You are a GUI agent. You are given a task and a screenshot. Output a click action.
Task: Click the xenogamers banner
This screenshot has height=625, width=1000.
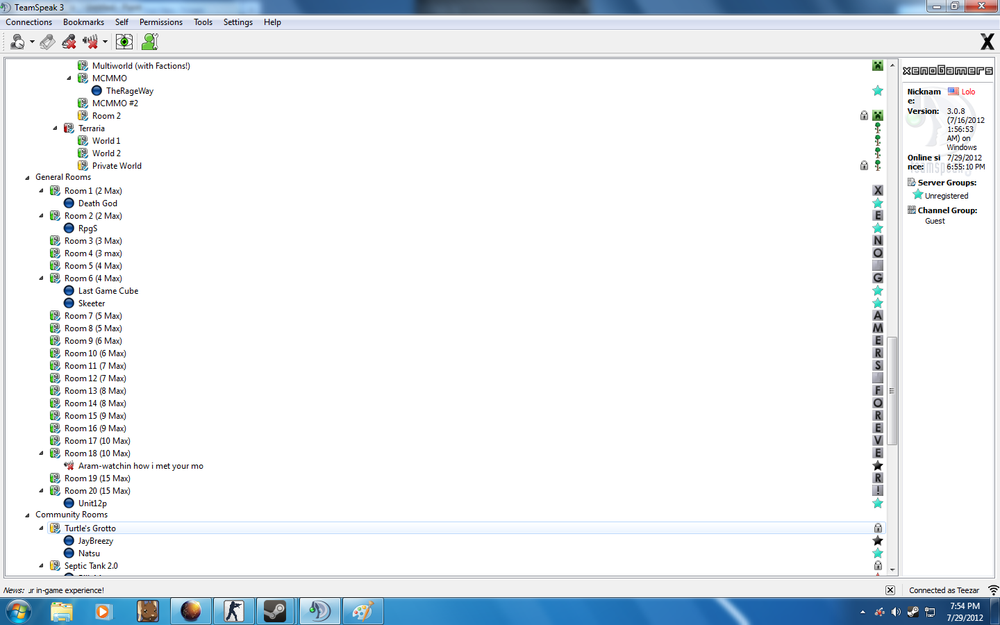(948, 71)
